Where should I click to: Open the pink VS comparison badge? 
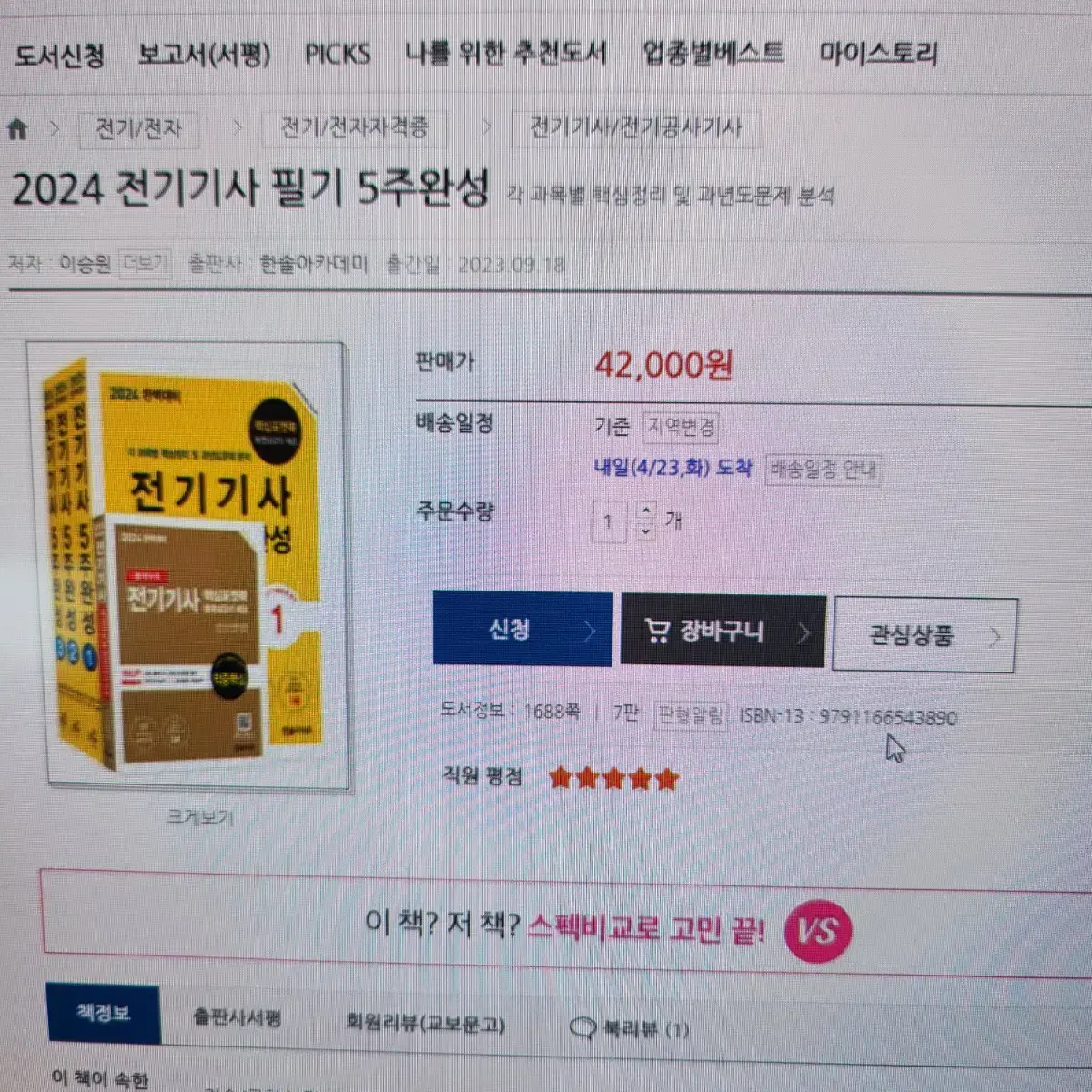[817, 931]
